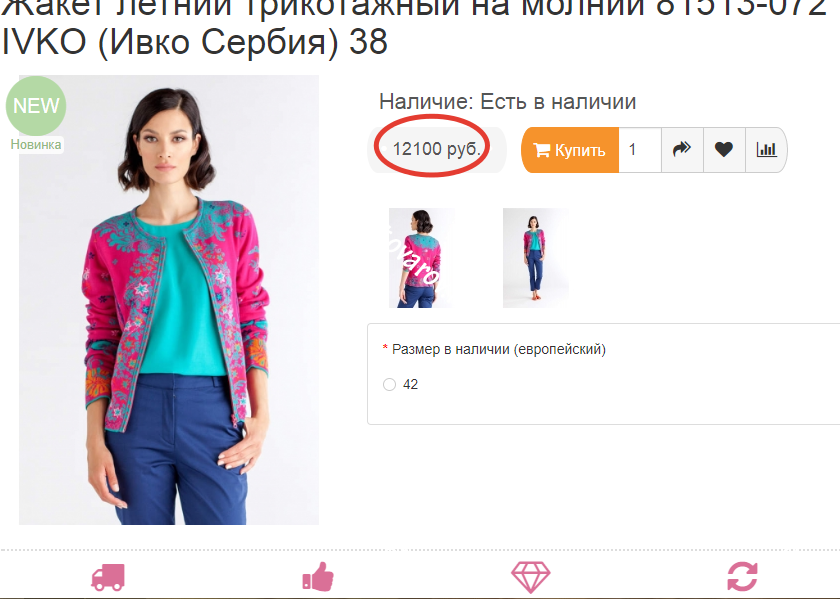The width and height of the screenshot is (840, 599).
Task: Click the 12100 руб. price label
Action: click(437, 149)
